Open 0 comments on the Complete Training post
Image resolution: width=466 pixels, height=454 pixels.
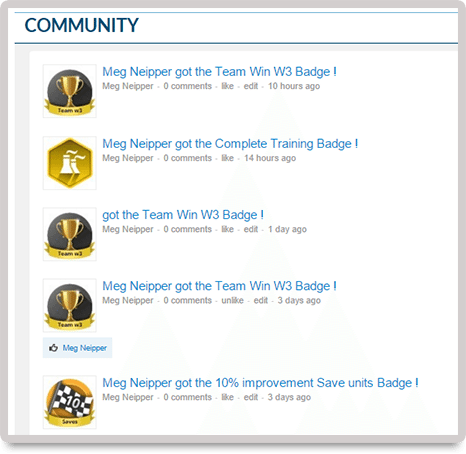[188, 158]
